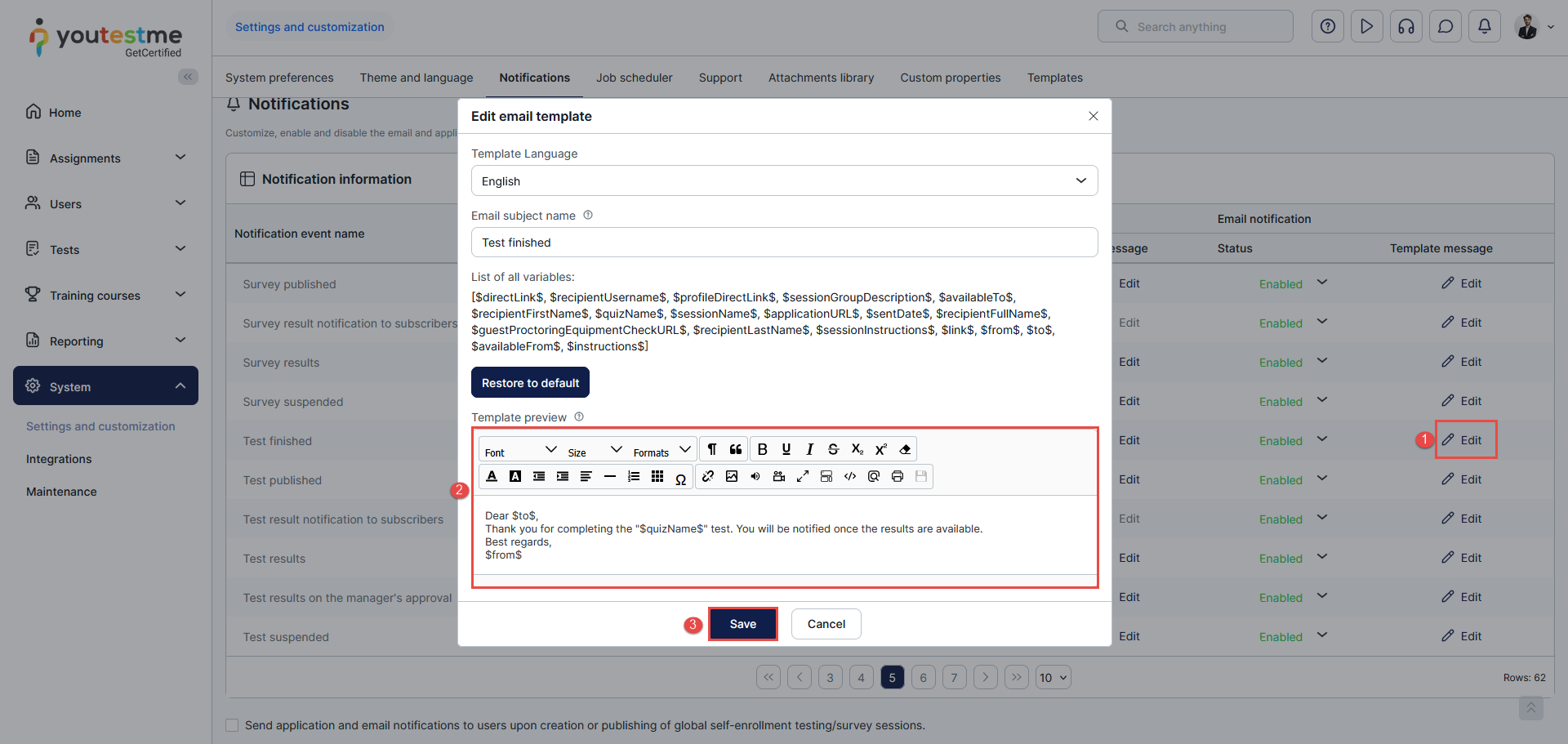Image resolution: width=1568 pixels, height=744 pixels.
Task: Cancel editing the email template
Action: (x=826, y=624)
